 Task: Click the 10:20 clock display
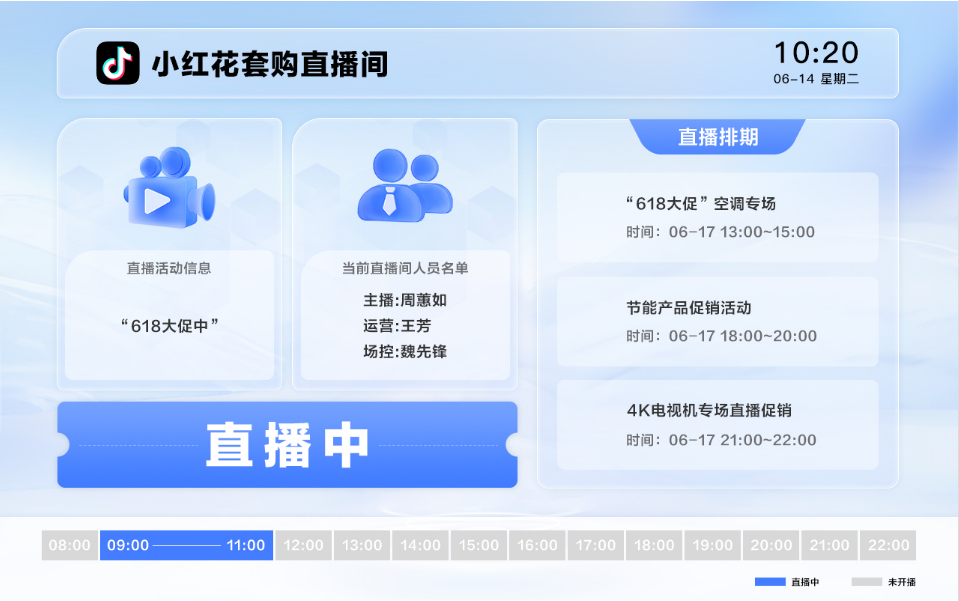[816, 53]
